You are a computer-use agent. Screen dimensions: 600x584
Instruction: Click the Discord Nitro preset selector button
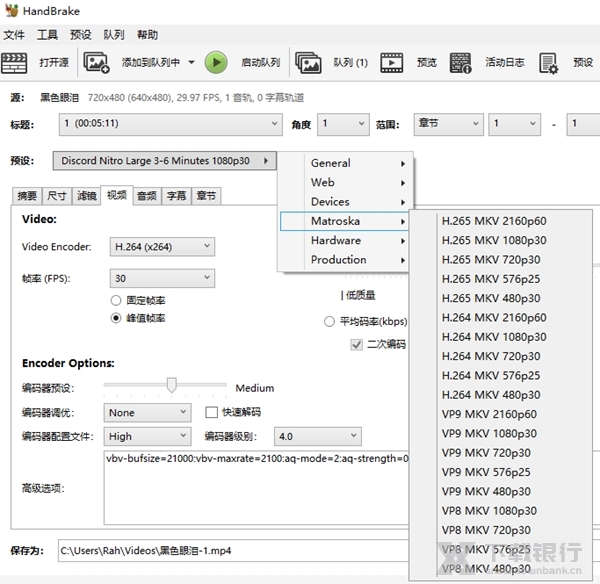tap(164, 160)
